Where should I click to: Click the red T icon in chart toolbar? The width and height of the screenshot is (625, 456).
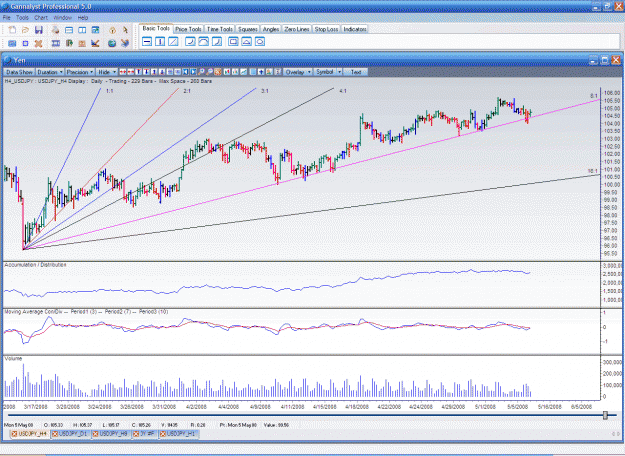coord(138,72)
